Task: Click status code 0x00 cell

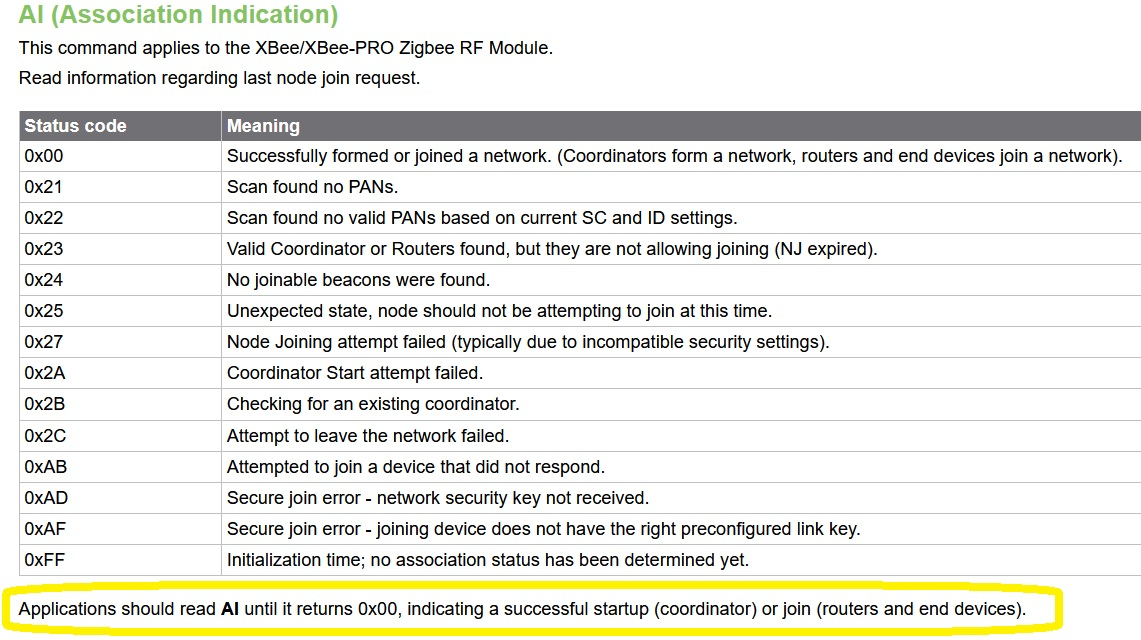Action: point(120,156)
